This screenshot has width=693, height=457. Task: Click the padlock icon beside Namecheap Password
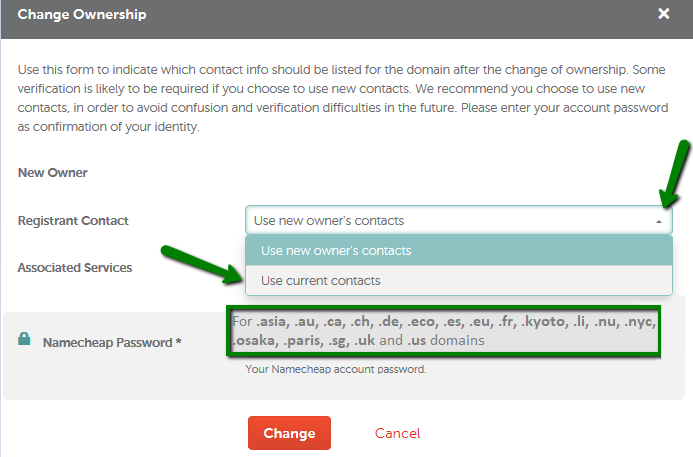click(24, 339)
